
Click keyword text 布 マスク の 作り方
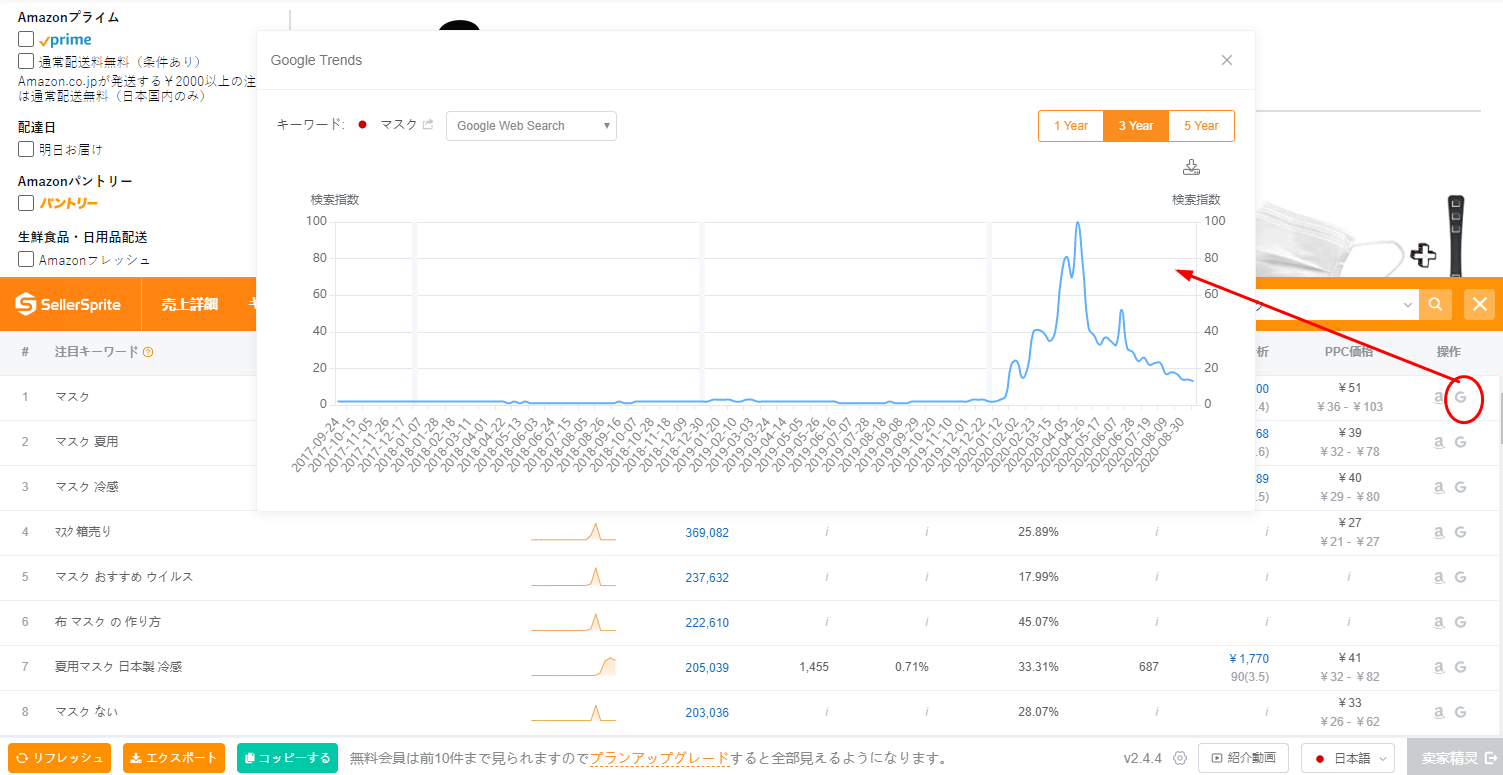click(108, 622)
